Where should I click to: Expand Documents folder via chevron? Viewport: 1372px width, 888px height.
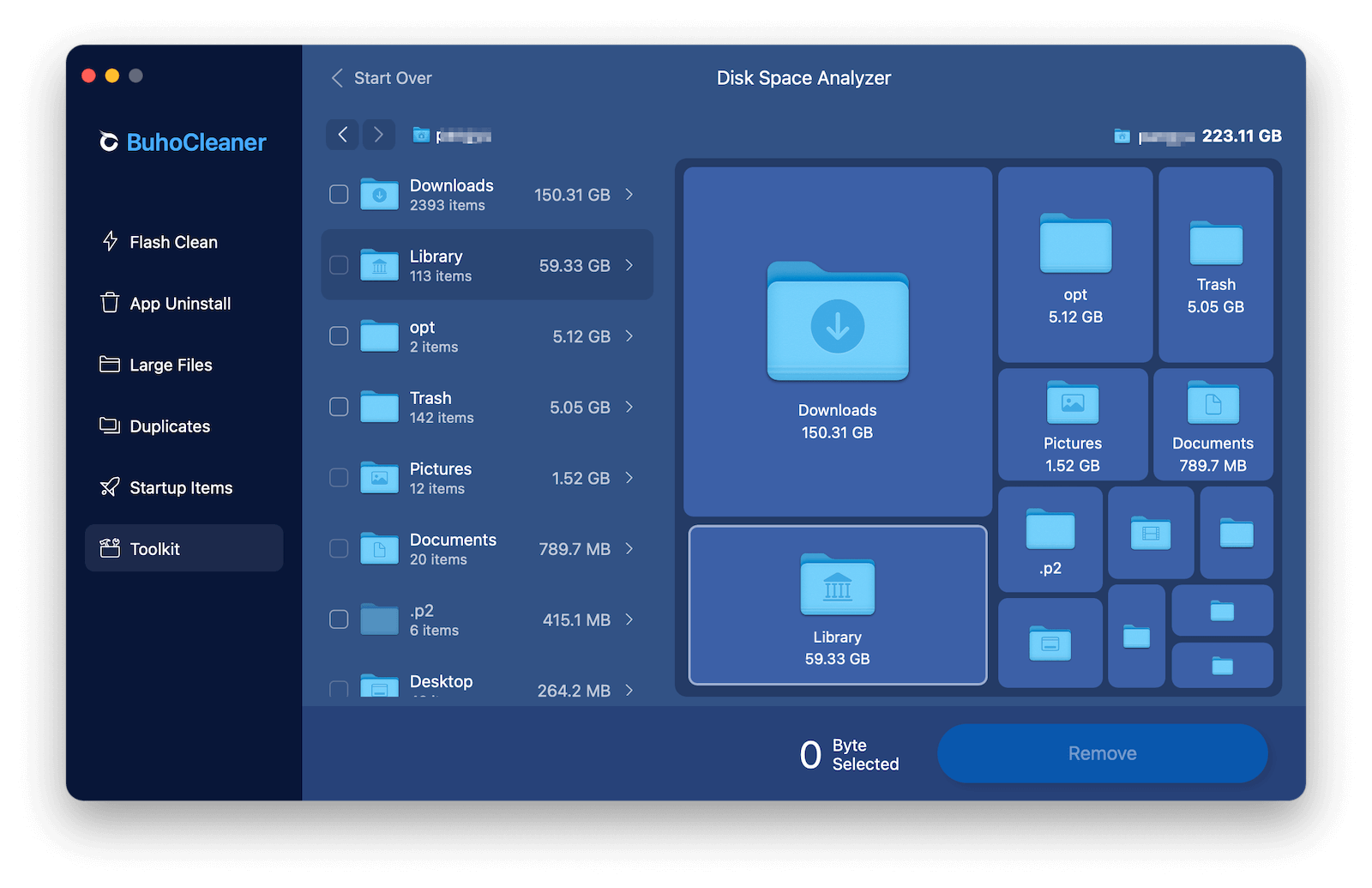629,548
